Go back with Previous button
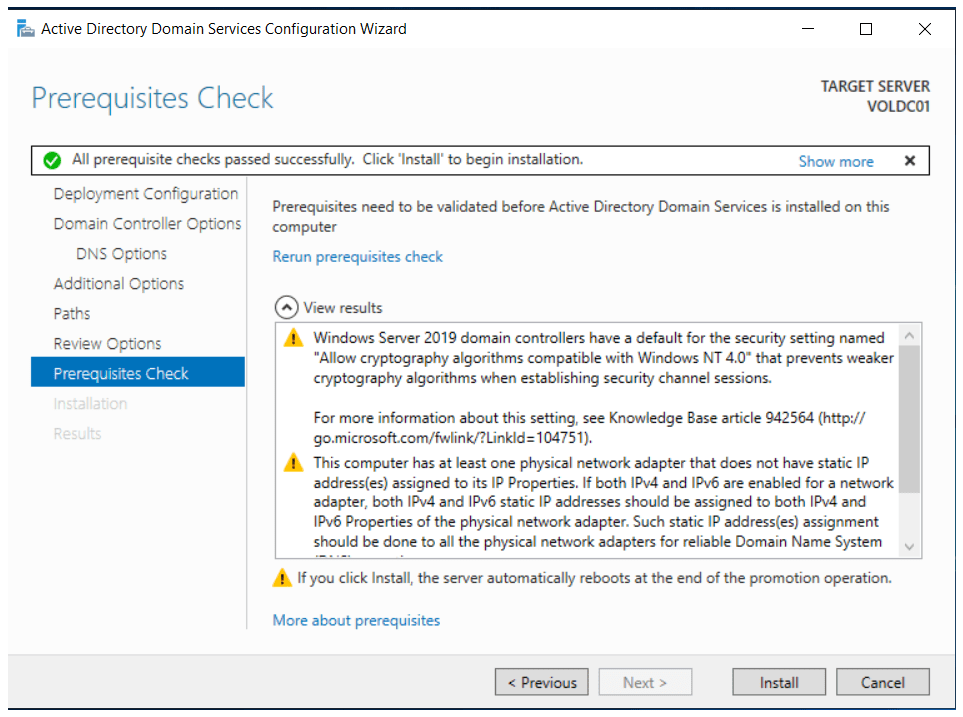The image size is (963, 717). click(x=541, y=683)
